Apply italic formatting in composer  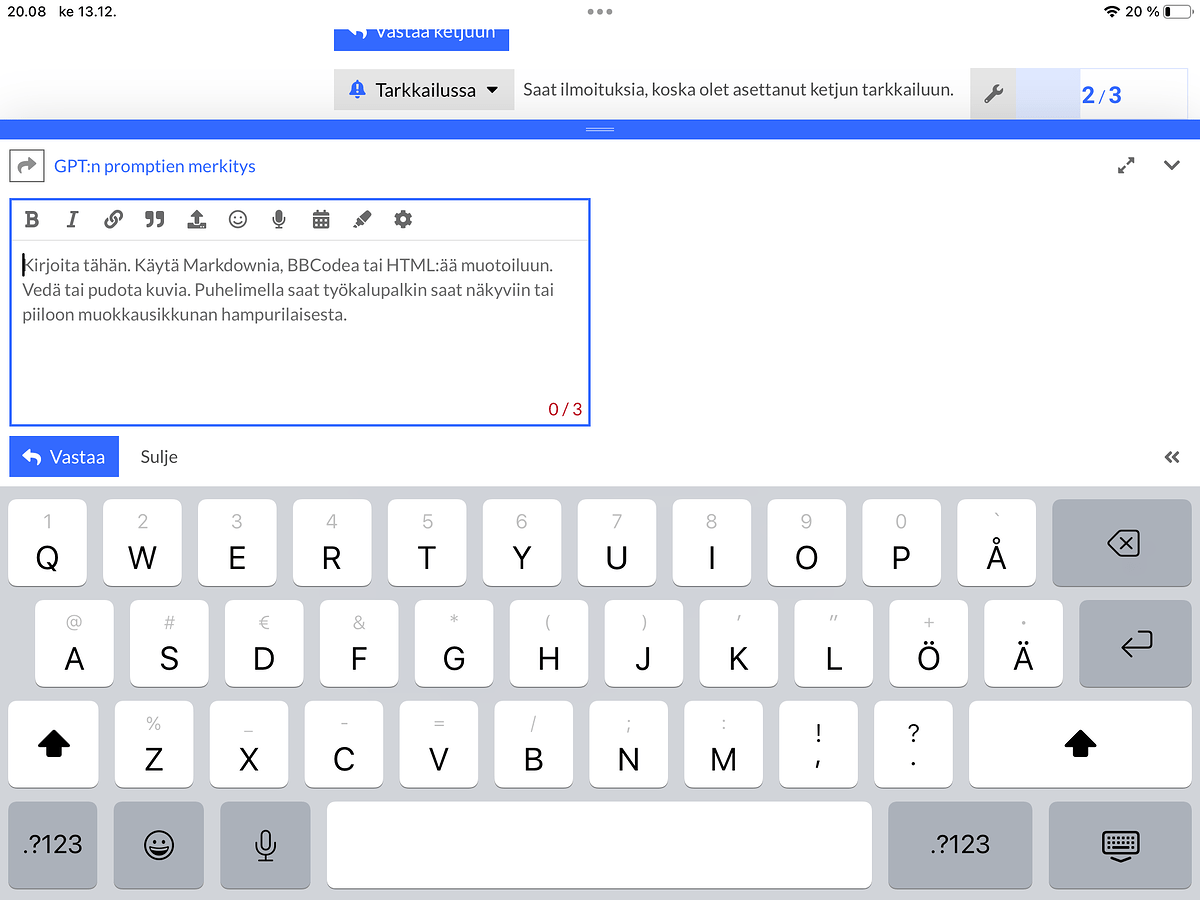(x=72, y=220)
